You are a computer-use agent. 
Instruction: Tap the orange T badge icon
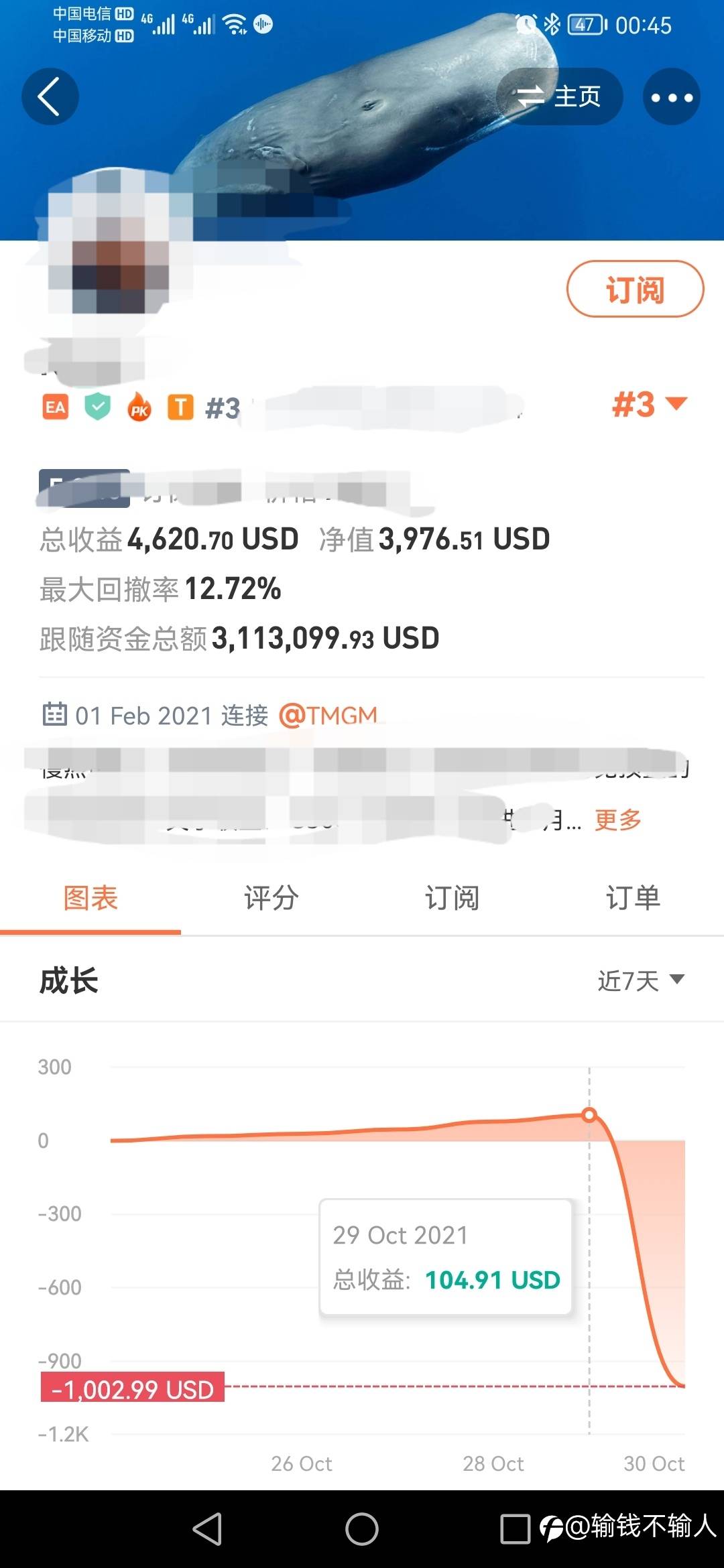pos(180,407)
